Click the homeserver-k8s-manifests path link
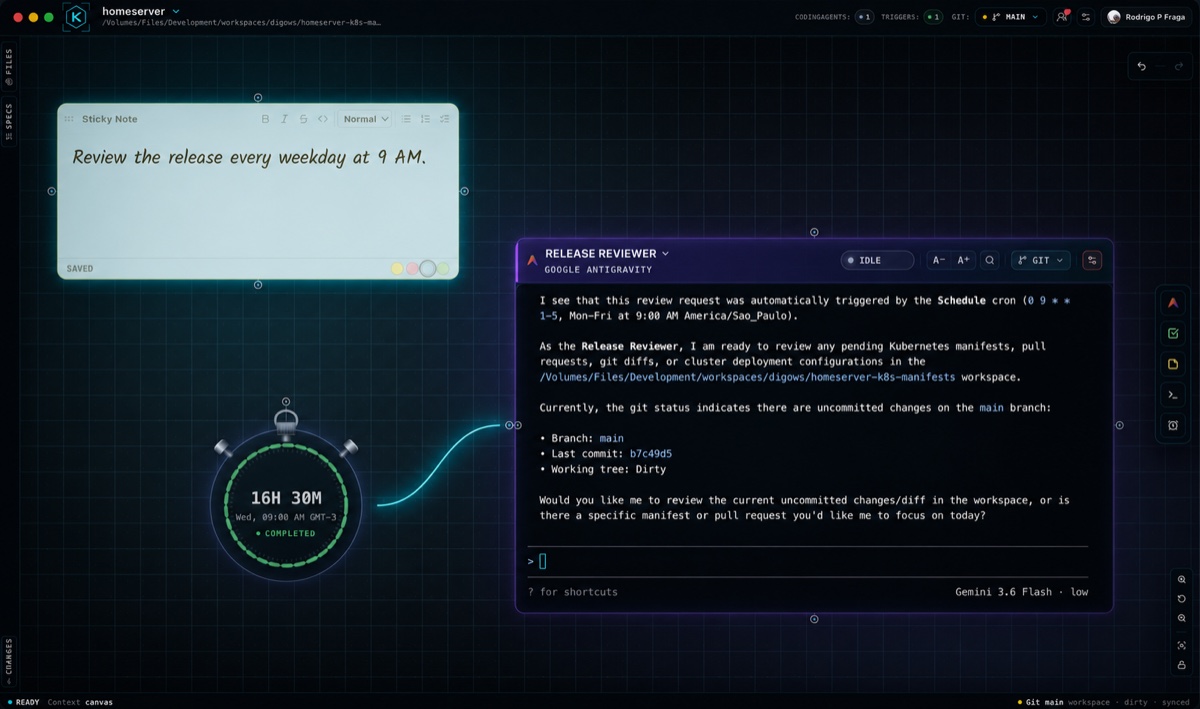This screenshot has width=1200, height=709. pos(747,377)
